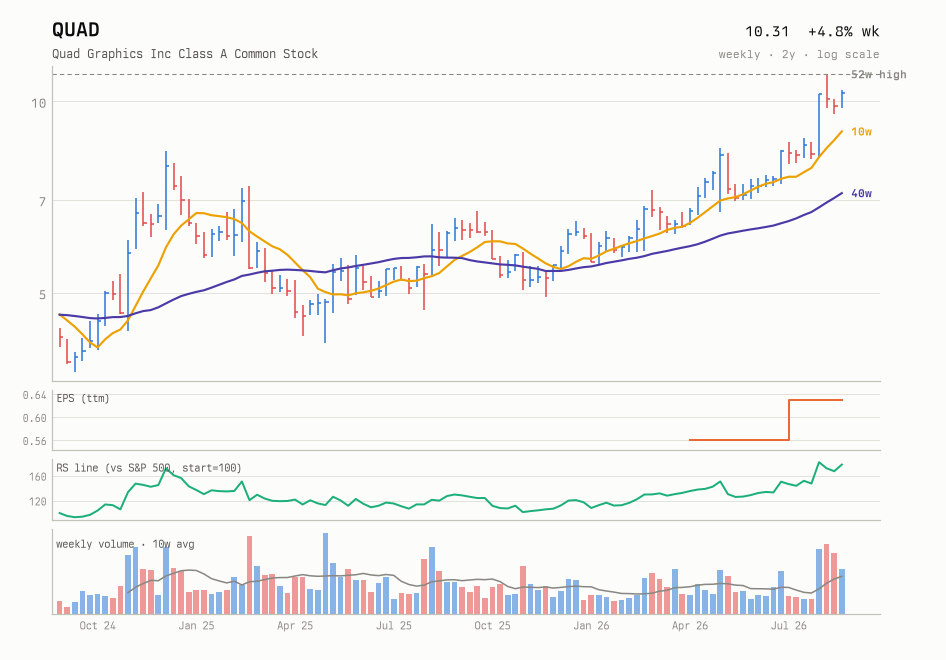Click price axis label 7

tap(42, 201)
